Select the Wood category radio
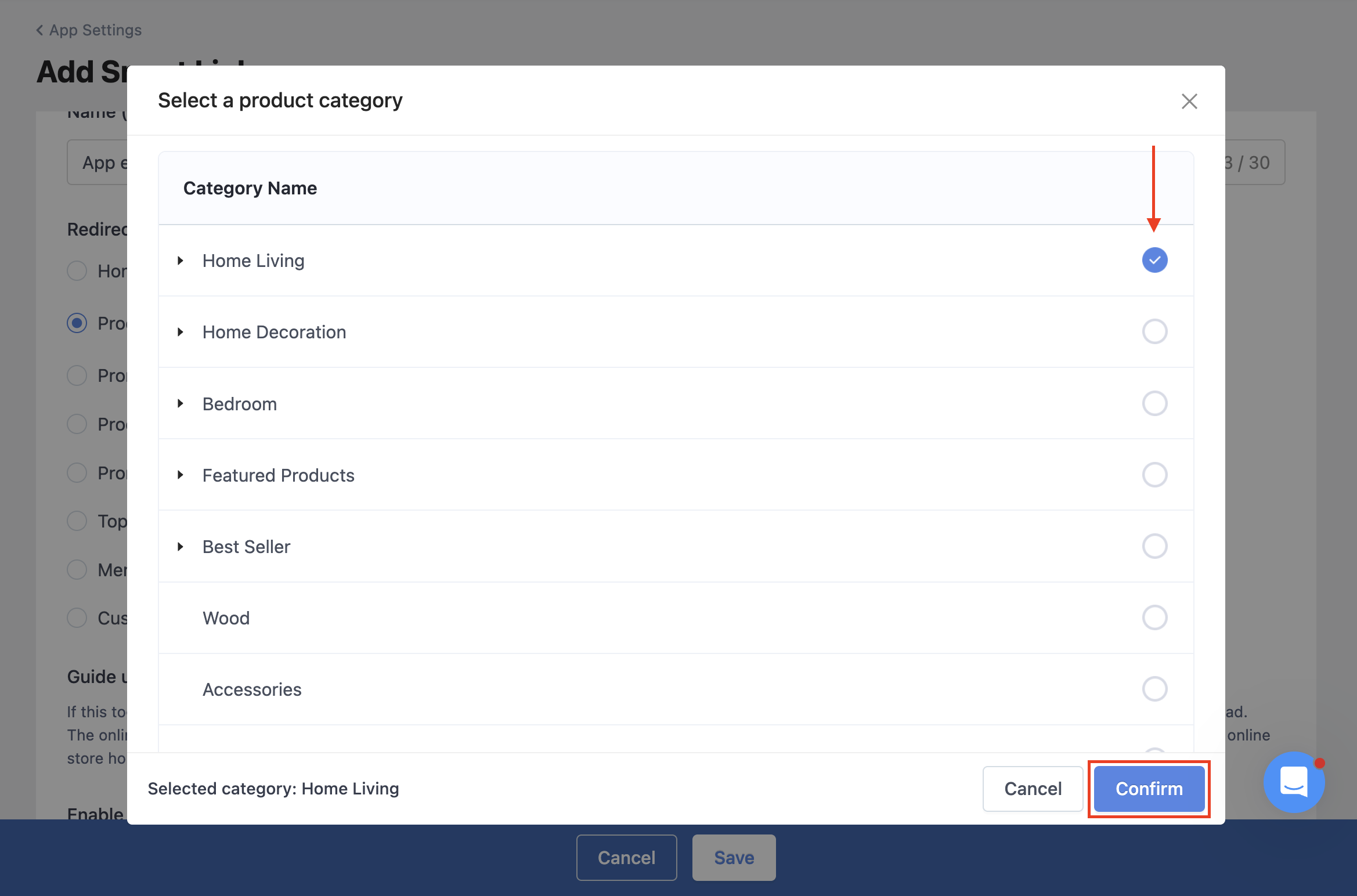 click(1154, 617)
